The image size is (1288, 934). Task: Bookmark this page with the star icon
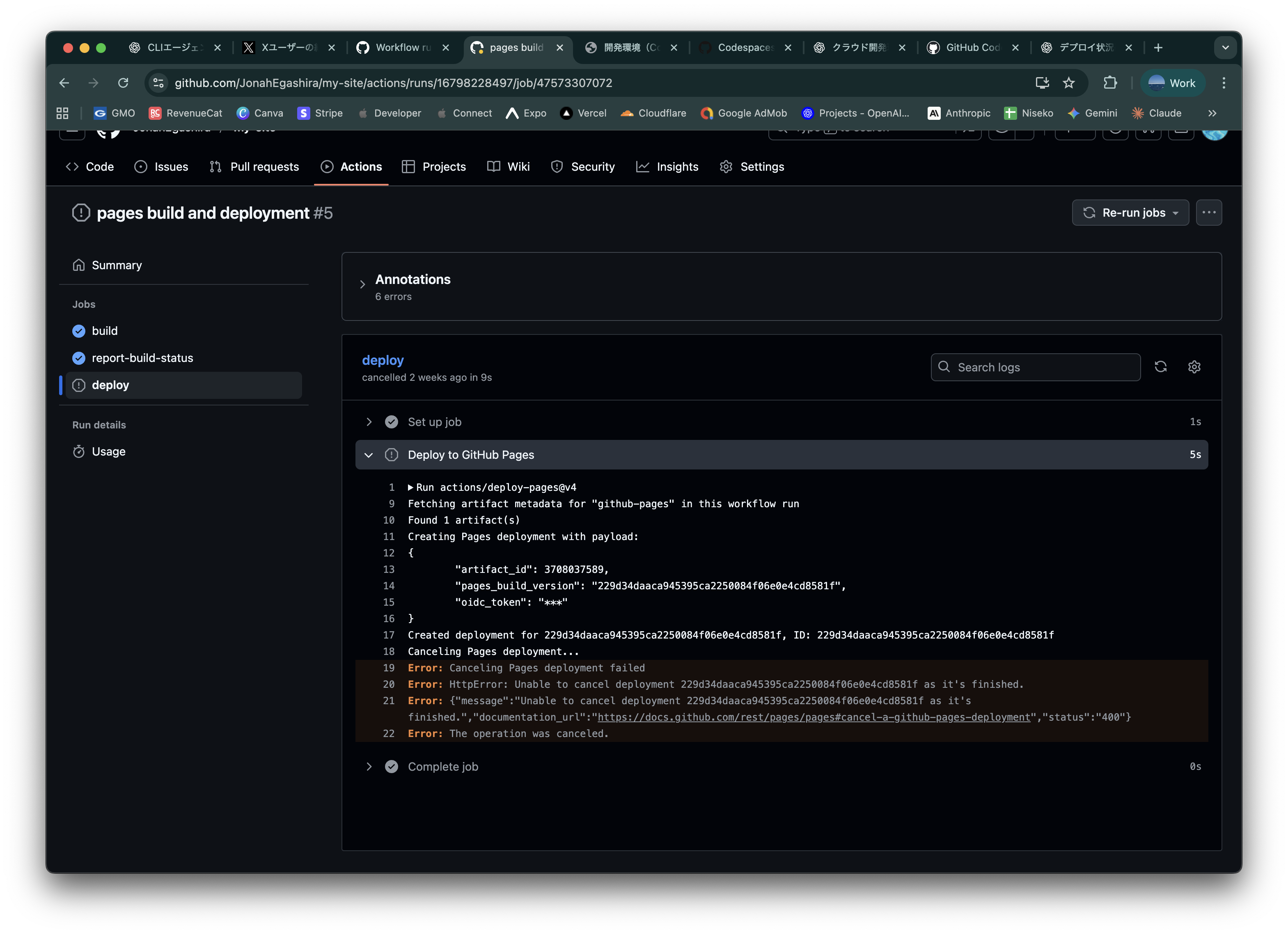1069,83
